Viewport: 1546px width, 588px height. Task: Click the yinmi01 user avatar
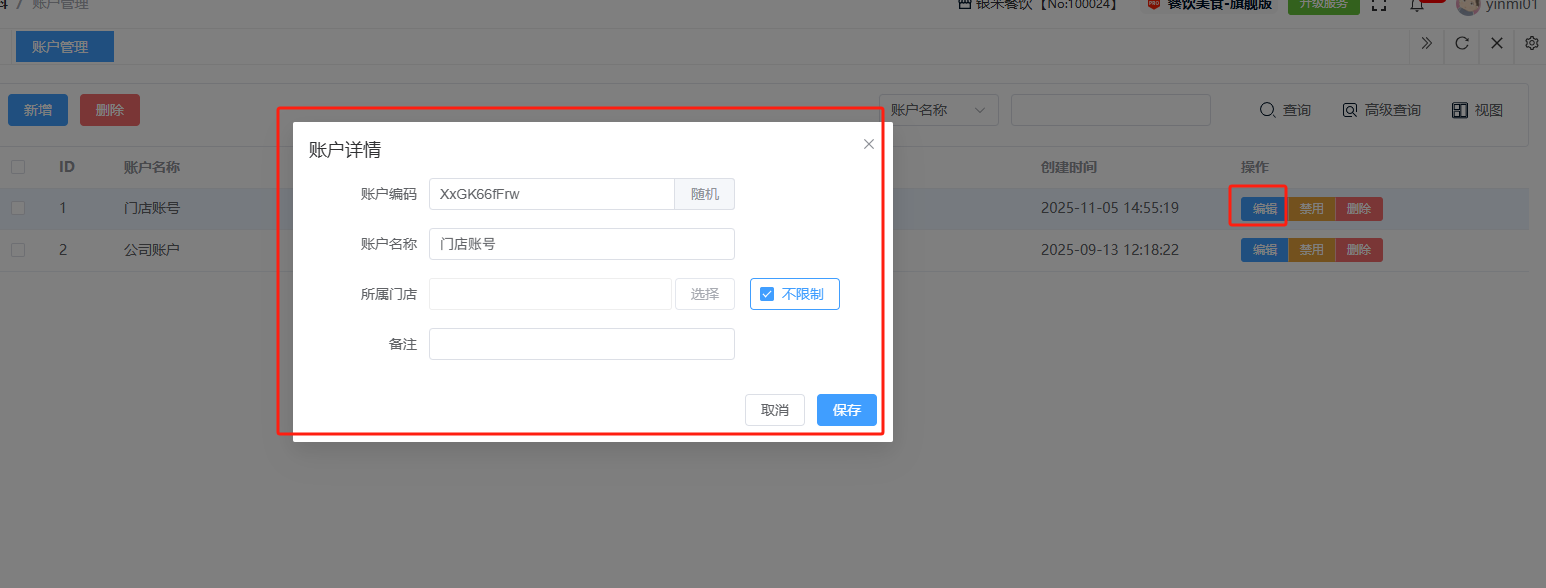(x=1467, y=5)
